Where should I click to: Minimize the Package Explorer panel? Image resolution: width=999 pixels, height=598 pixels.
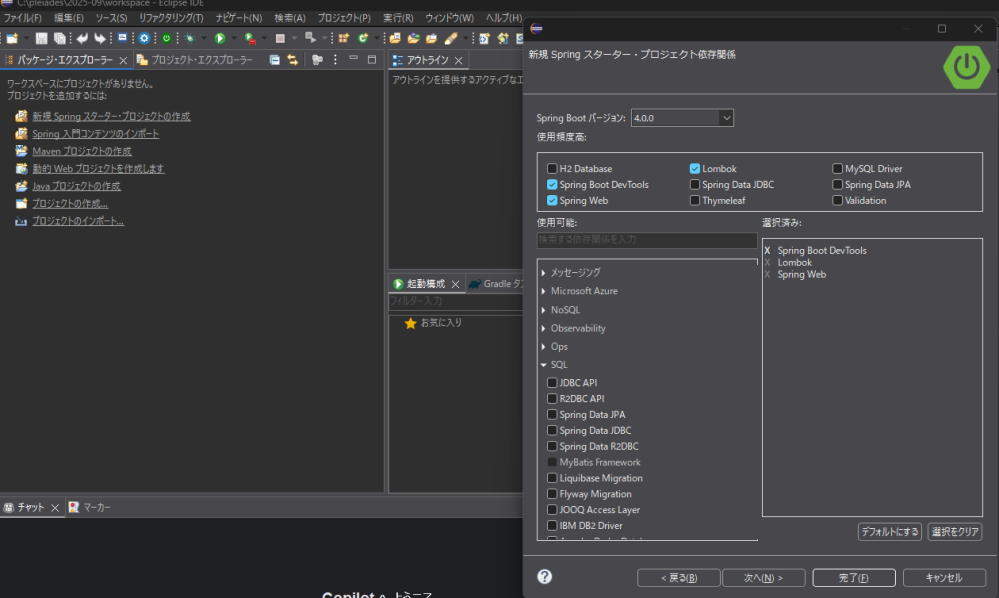(354, 59)
